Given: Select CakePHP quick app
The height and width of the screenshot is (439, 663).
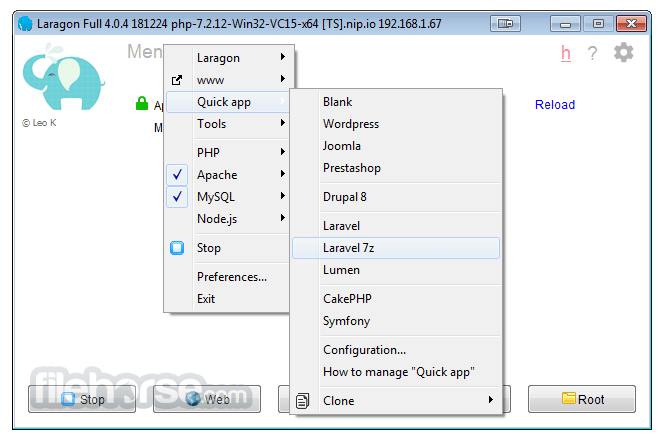Looking at the screenshot, I should pyautogui.click(x=396, y=299).
